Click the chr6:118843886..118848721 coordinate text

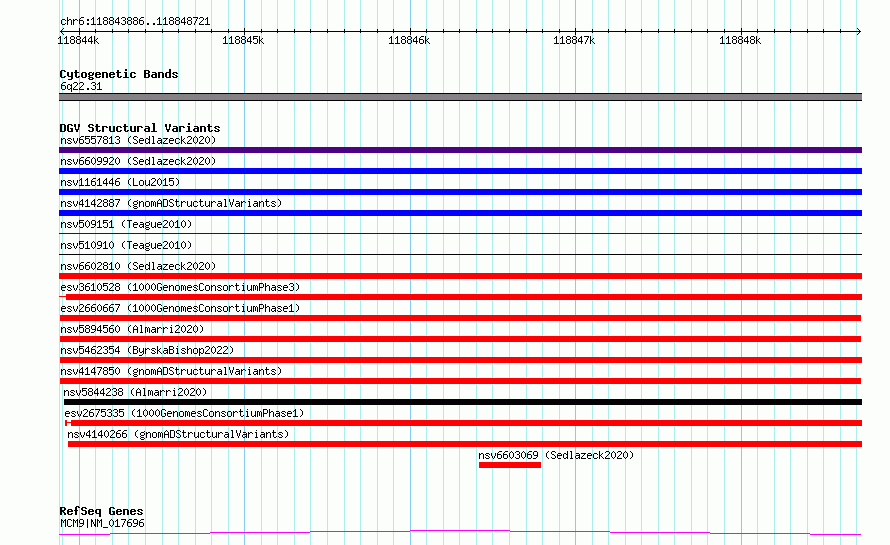pyautogui.click(x=135, y=22)
